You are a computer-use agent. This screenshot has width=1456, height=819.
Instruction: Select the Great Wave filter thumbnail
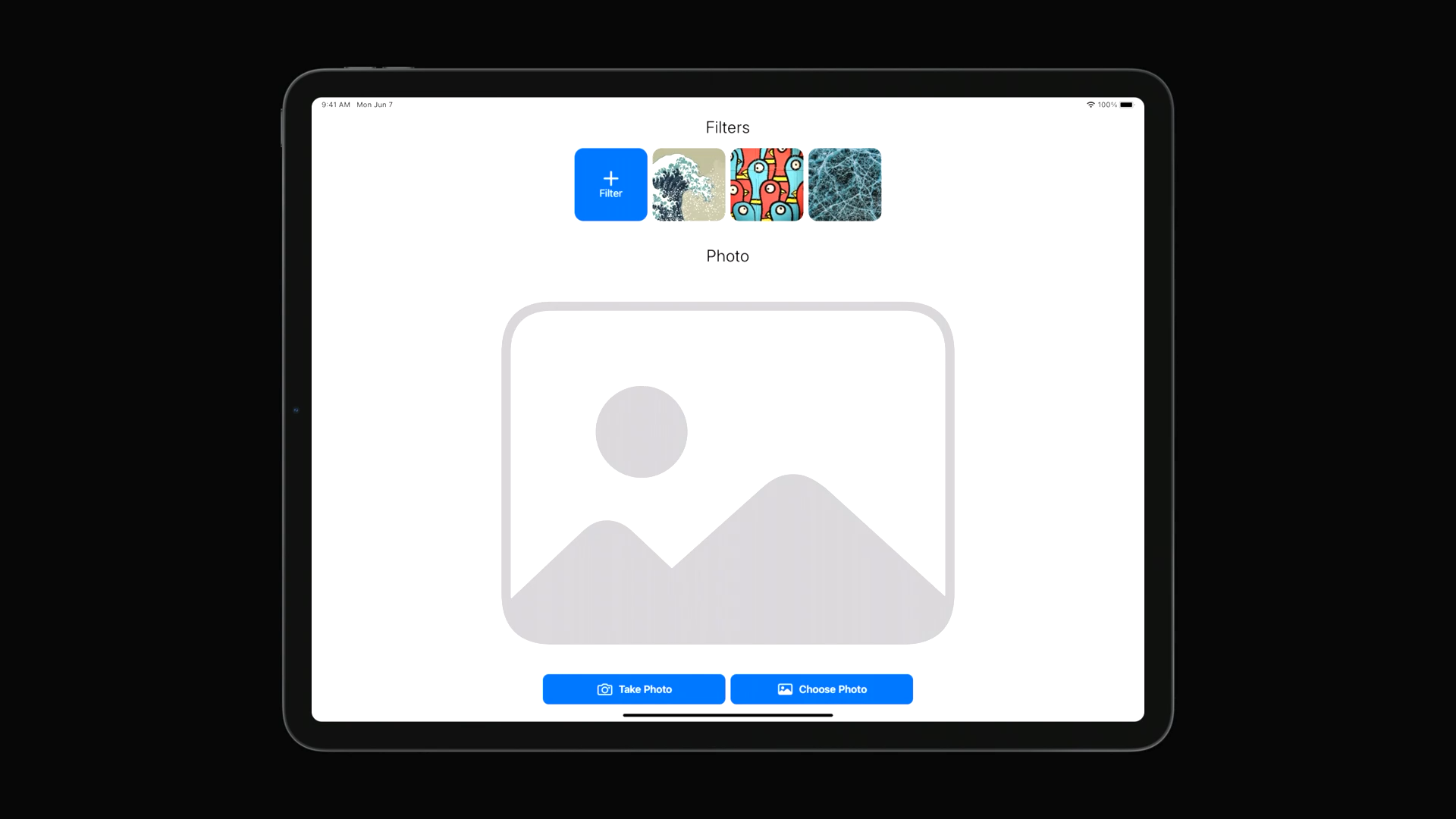click(689, 184)
